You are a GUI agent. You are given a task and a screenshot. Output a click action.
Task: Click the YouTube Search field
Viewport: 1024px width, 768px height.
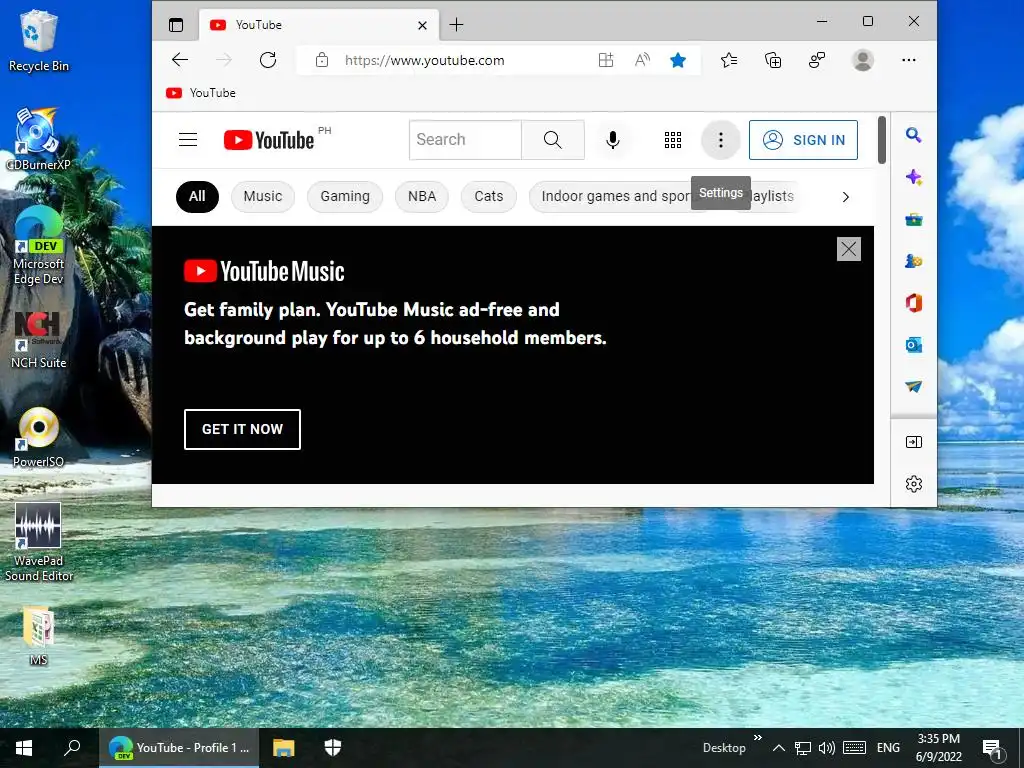tap(465, 140)
